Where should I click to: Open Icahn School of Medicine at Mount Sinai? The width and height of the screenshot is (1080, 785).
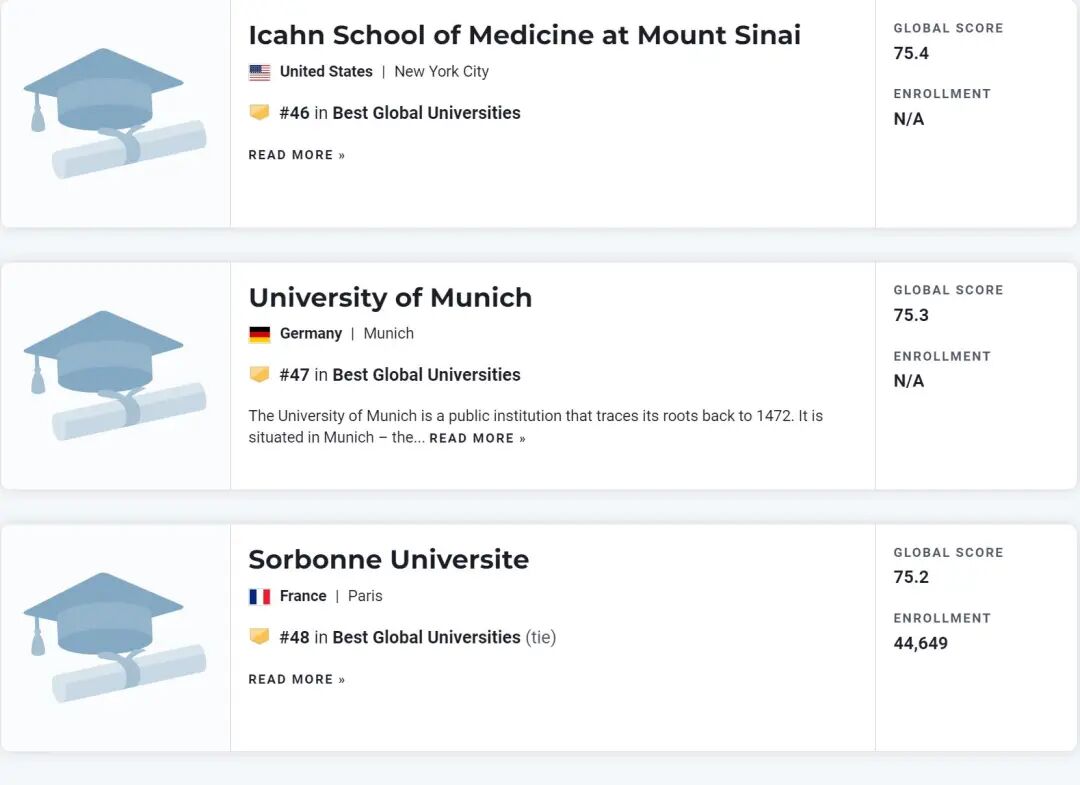tap(524, 35)
